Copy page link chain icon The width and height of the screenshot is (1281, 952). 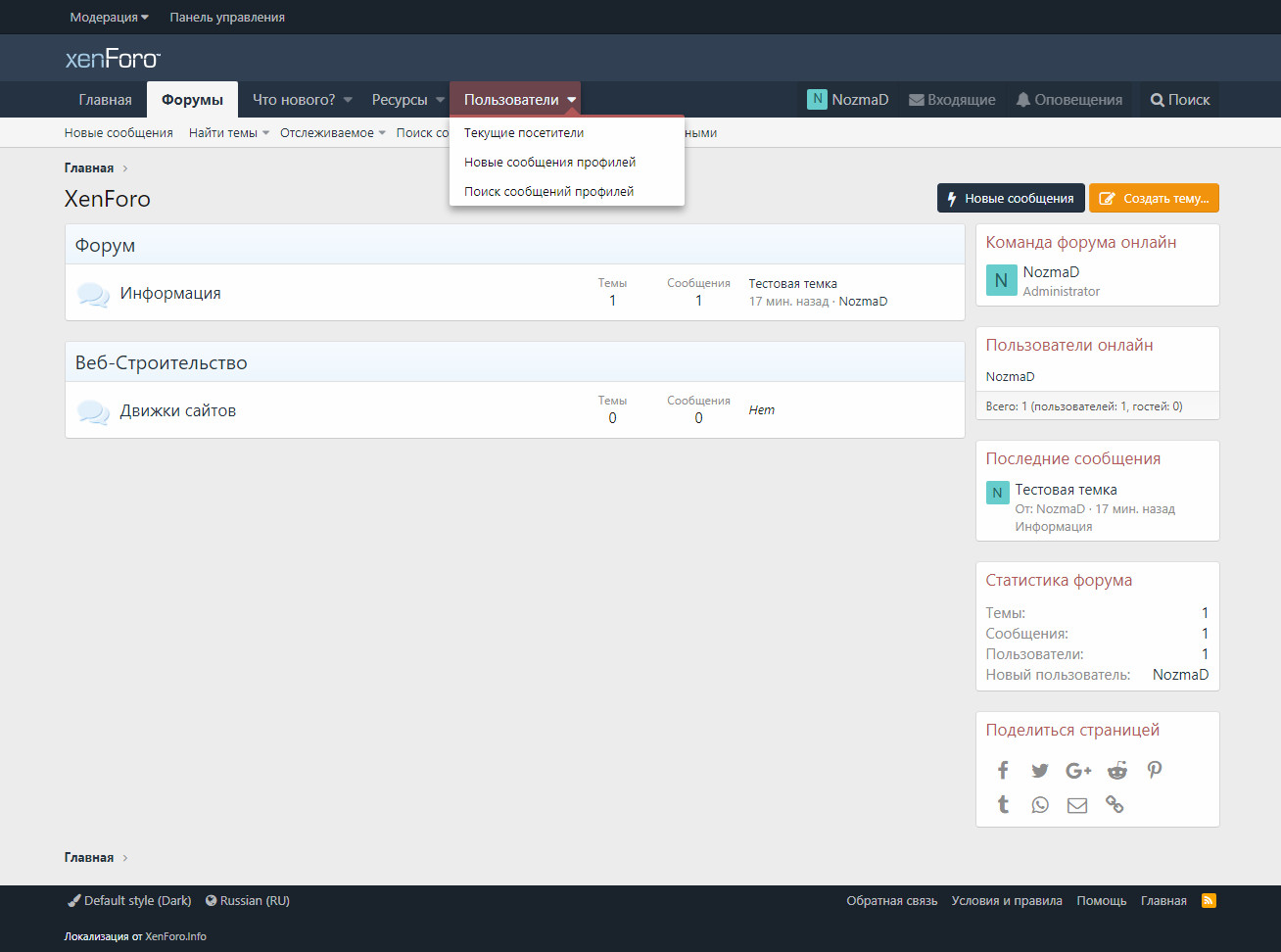tap(1115, 805)
